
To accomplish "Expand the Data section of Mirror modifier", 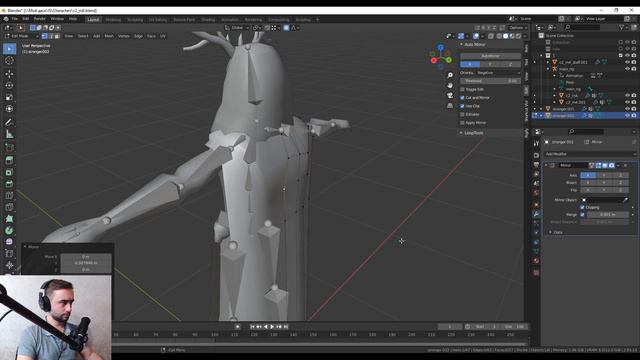I will (x=550, y=232).
